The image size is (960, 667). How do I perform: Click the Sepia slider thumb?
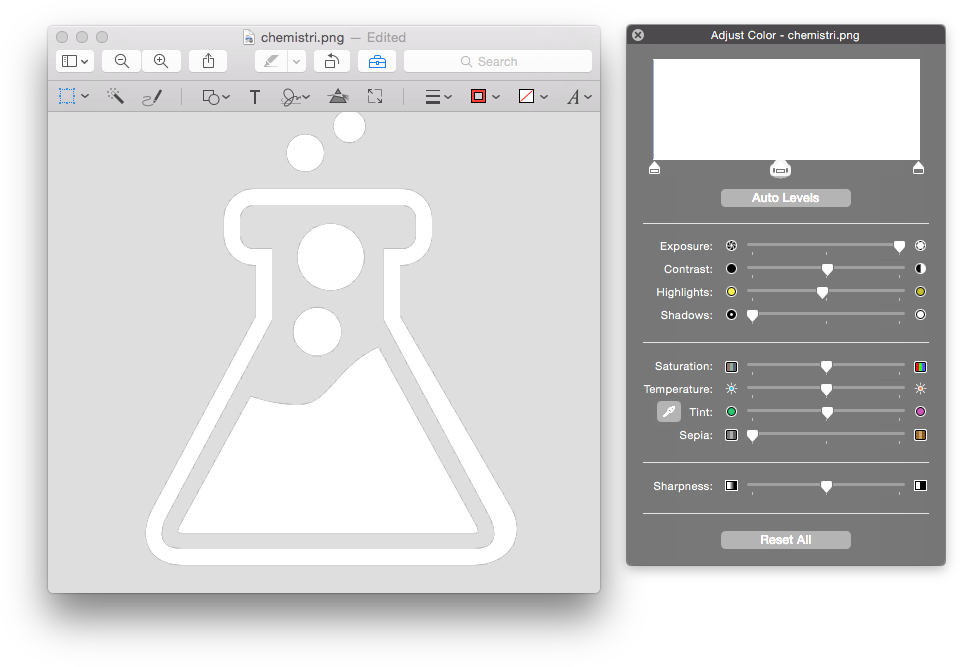752,435
